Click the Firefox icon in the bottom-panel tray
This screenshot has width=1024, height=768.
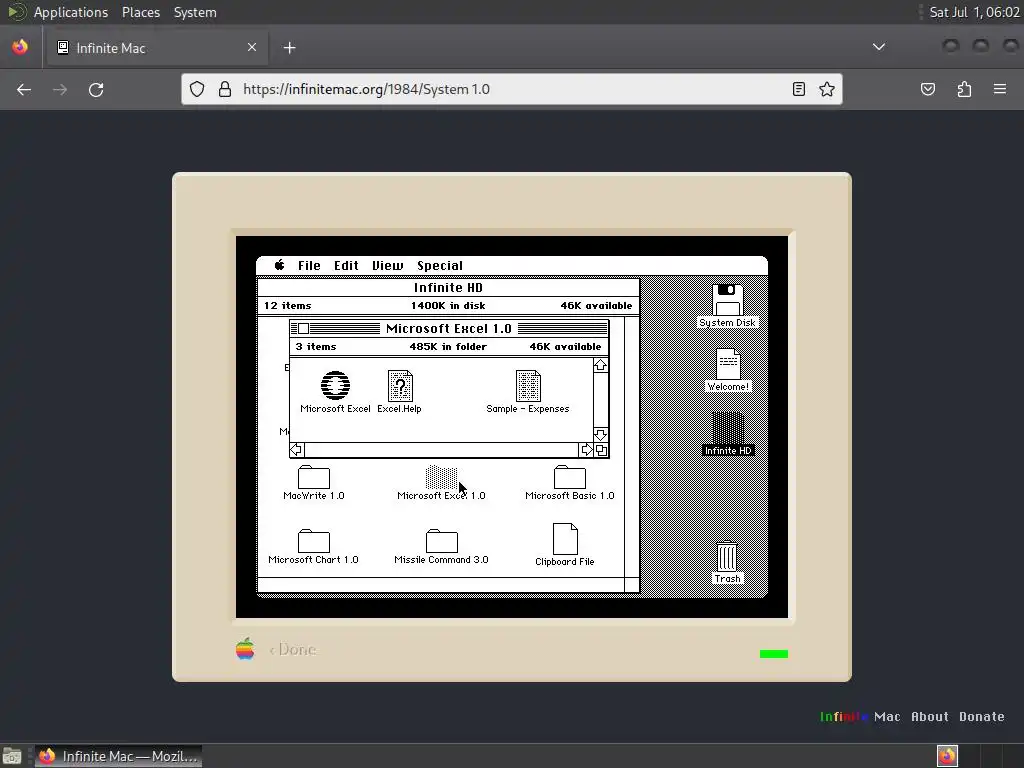pos(947,756)
